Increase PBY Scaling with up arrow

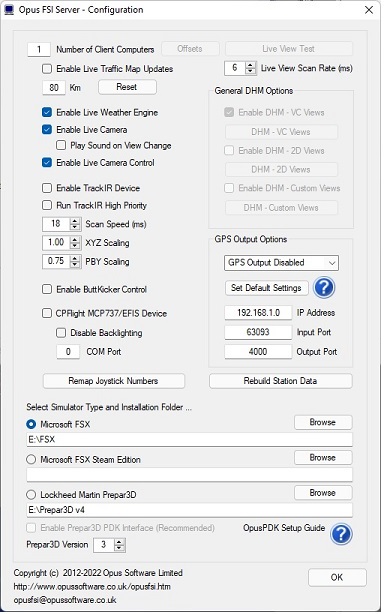tap(75, 258)
